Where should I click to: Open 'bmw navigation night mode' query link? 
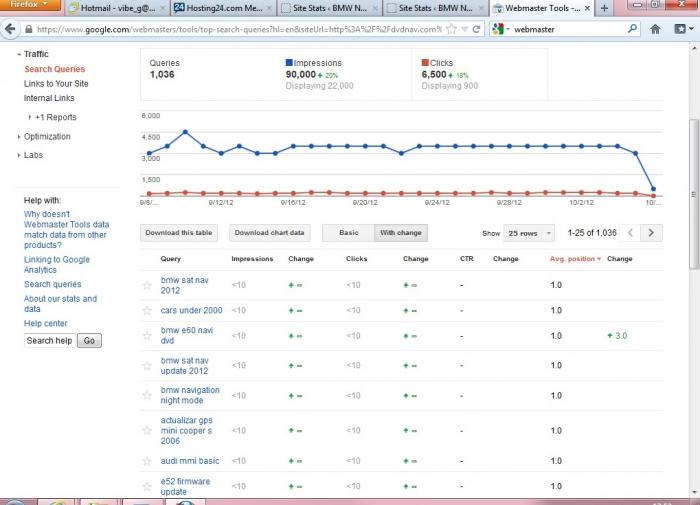pos(190,395)
